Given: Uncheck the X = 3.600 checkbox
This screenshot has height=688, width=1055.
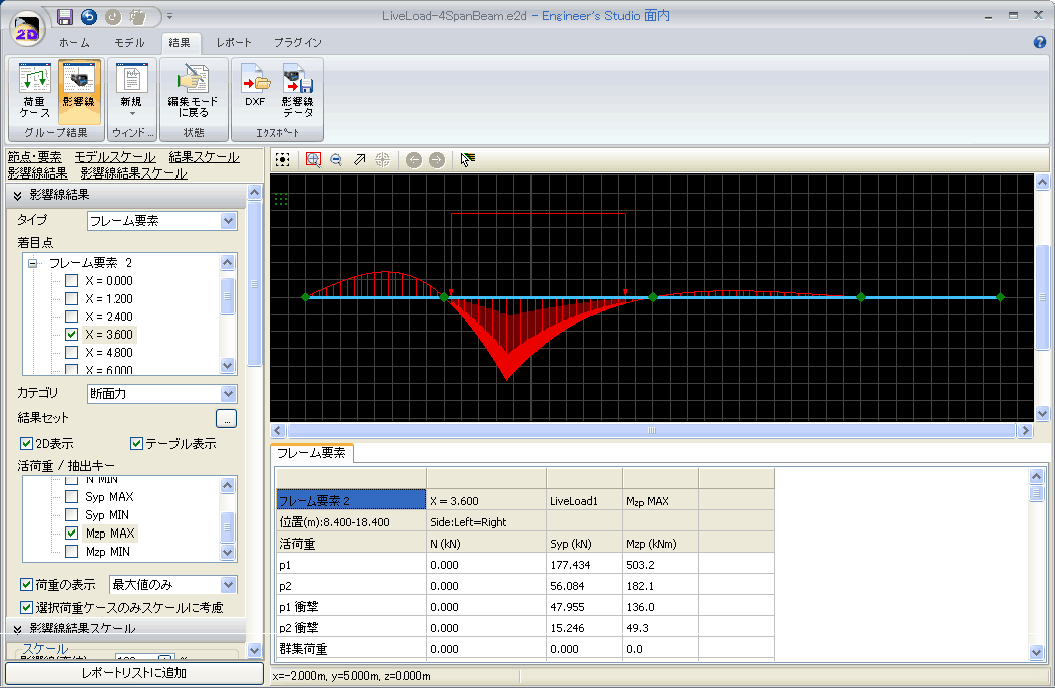Looking at the screenshot, I should tap(71, 334).
